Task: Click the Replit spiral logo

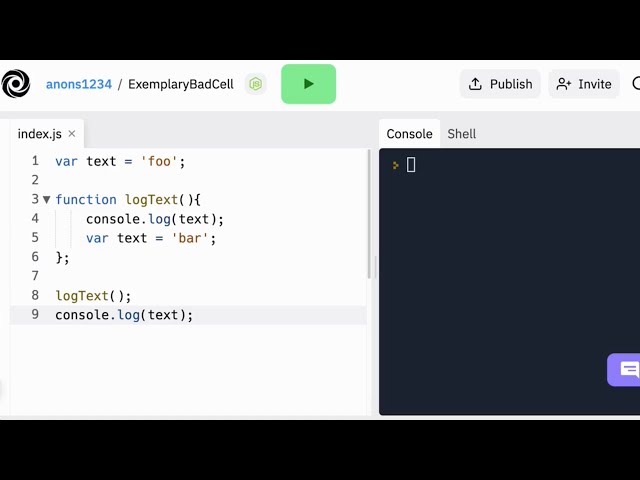Action: click(16, 84)
